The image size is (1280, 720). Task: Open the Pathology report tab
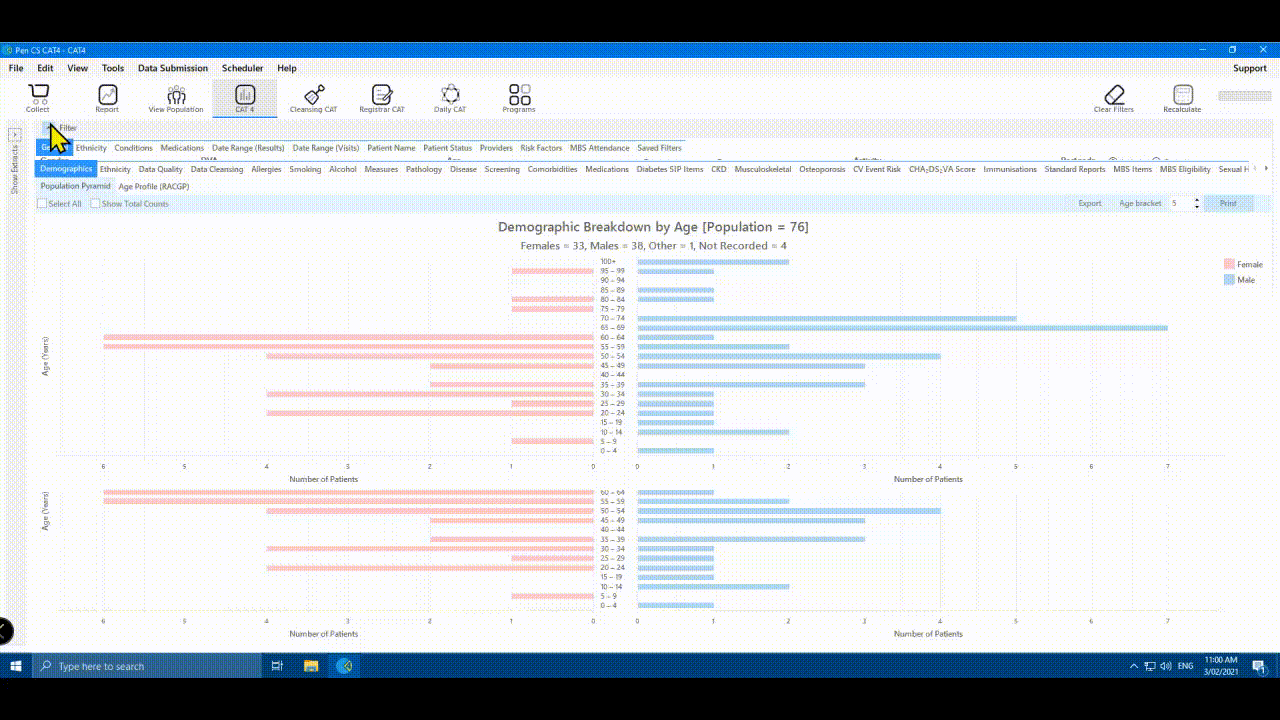point(424,169)
